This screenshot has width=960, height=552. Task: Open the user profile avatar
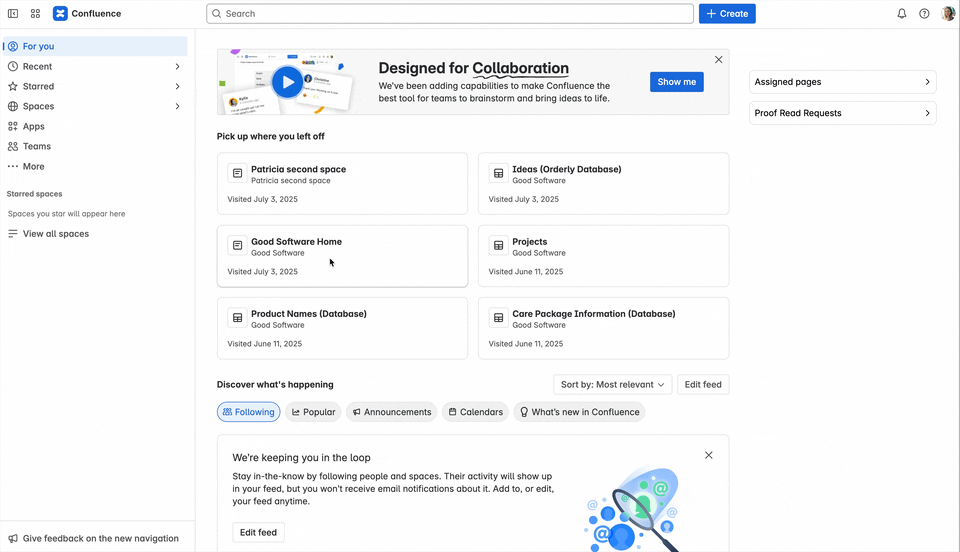coord(948,13)
